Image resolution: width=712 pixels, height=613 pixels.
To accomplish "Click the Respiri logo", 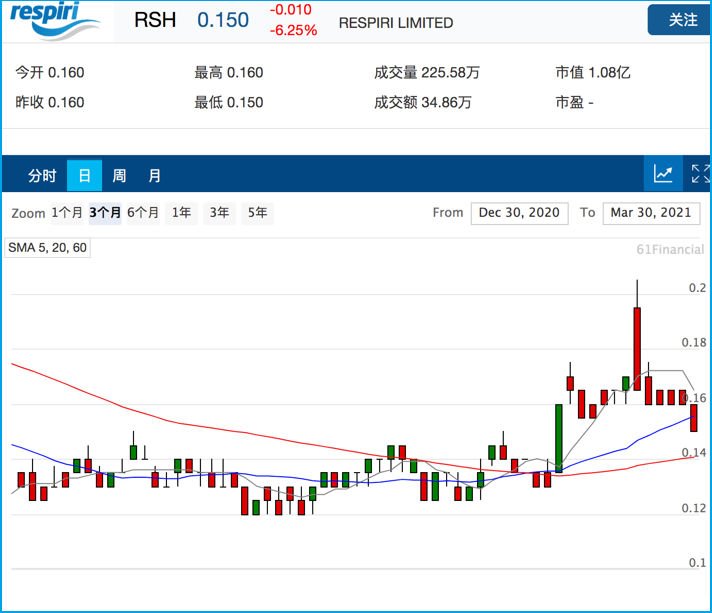I will pyautogui.click(x=54, y=20).
